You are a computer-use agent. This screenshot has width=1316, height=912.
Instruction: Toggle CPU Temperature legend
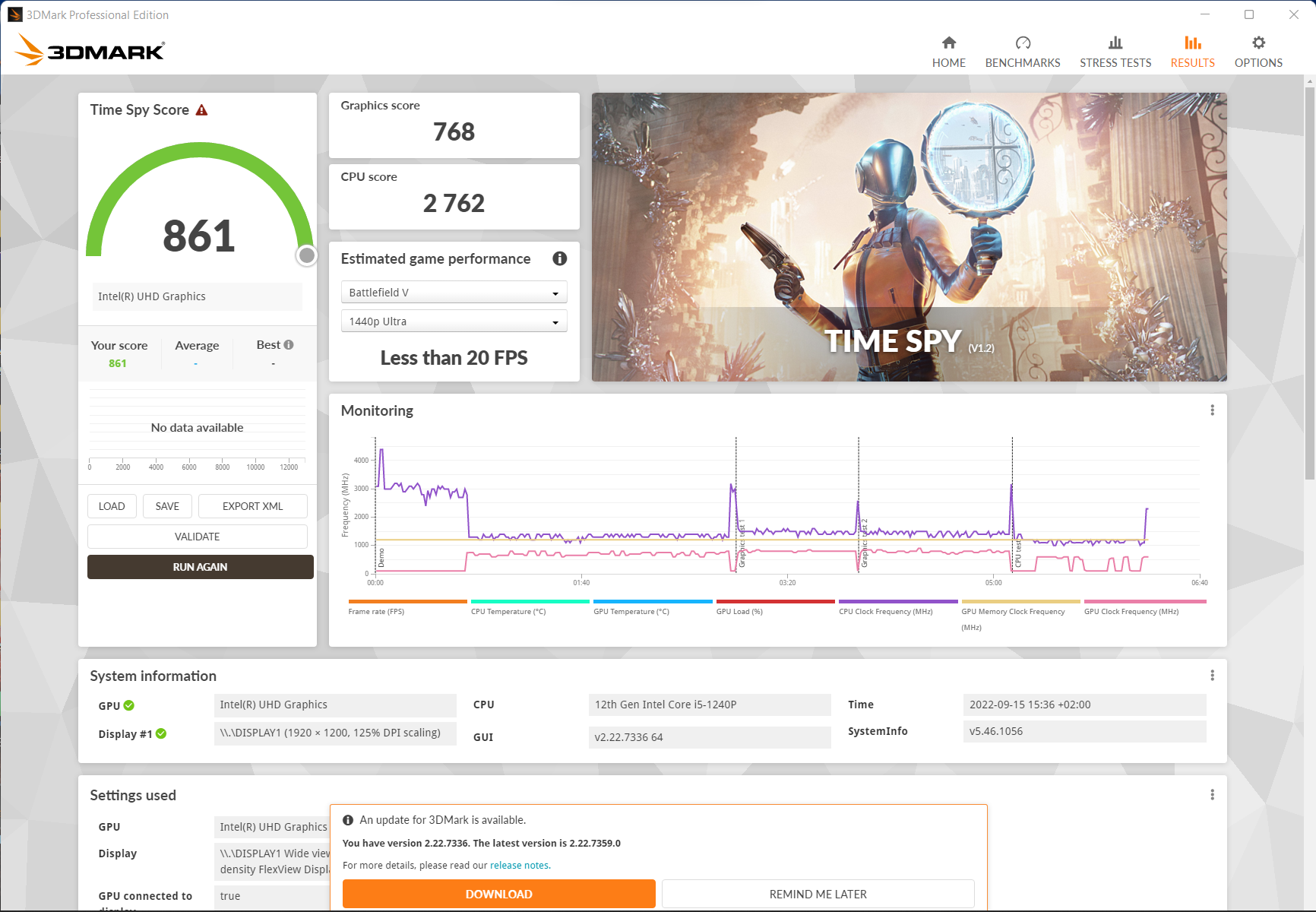tap(530, 608)
